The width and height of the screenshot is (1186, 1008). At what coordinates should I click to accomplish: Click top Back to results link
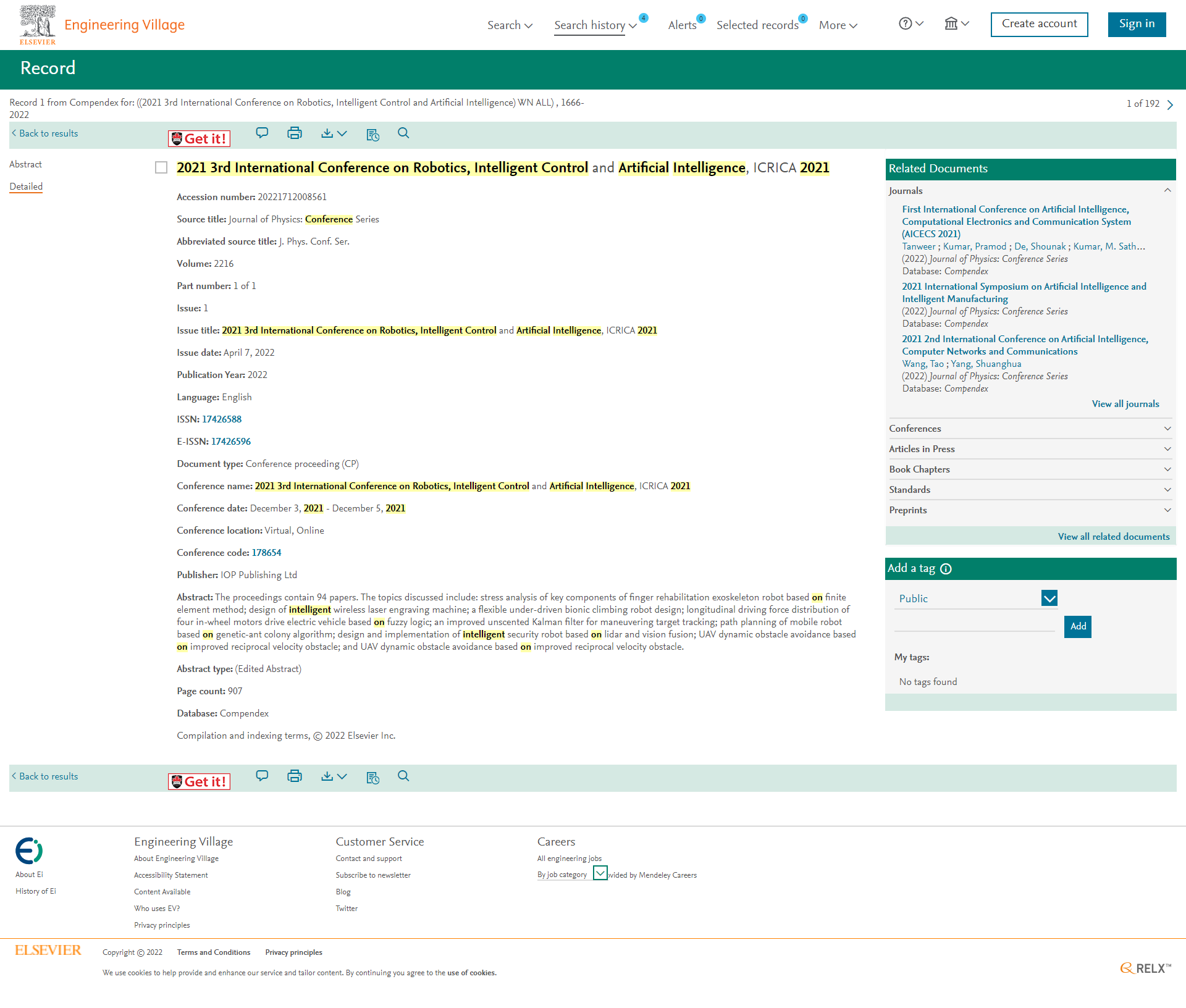click(x=45, y=133)
